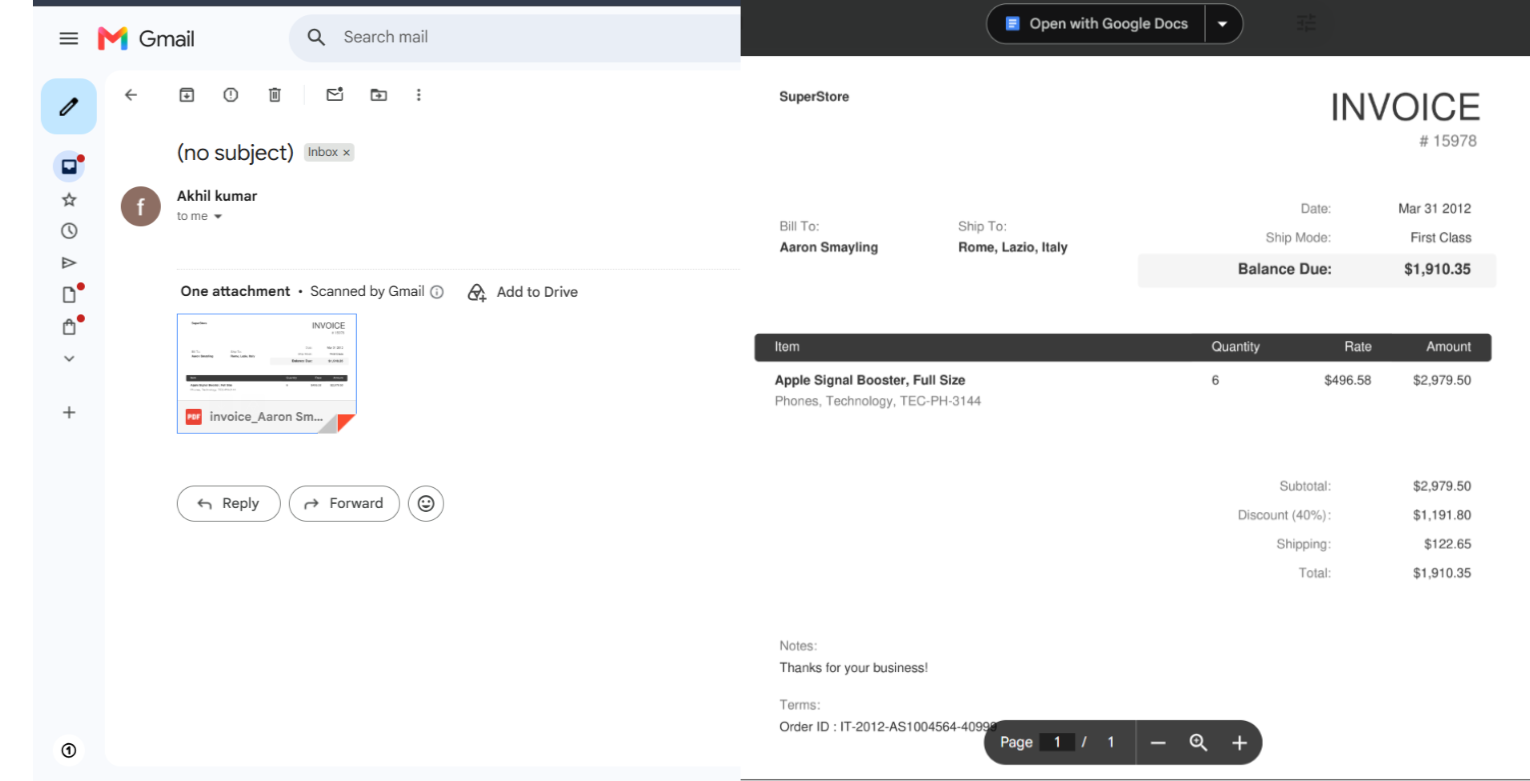Remove the Inbox label with the x

coord(346,153)
